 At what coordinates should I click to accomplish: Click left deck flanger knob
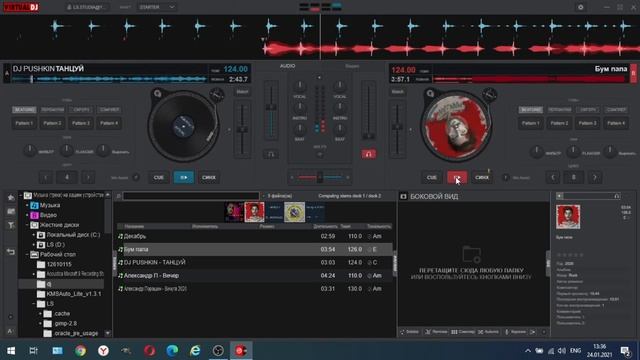coord(67,150)
